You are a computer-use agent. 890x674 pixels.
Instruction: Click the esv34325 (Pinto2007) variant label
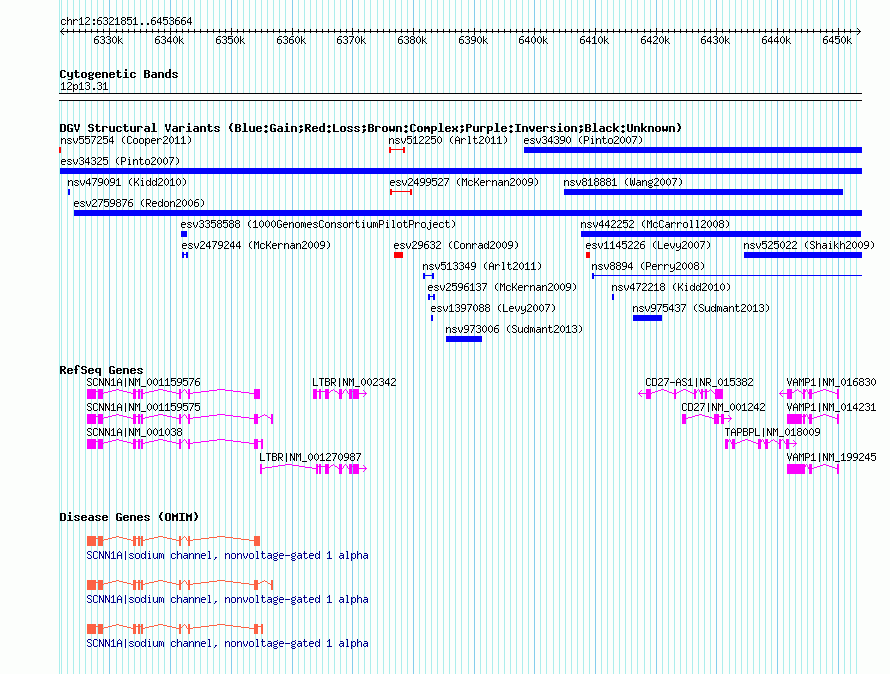click(x=120, y=161)
